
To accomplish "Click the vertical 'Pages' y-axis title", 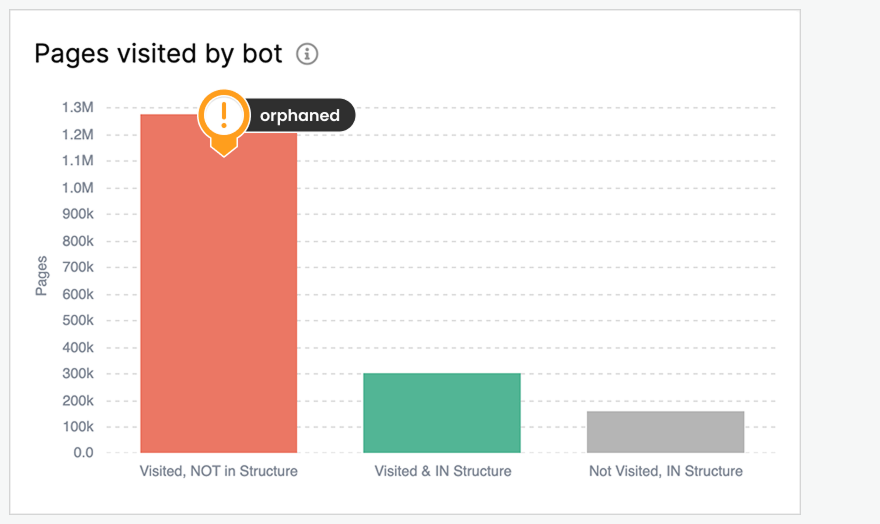I will coord(42,276).
